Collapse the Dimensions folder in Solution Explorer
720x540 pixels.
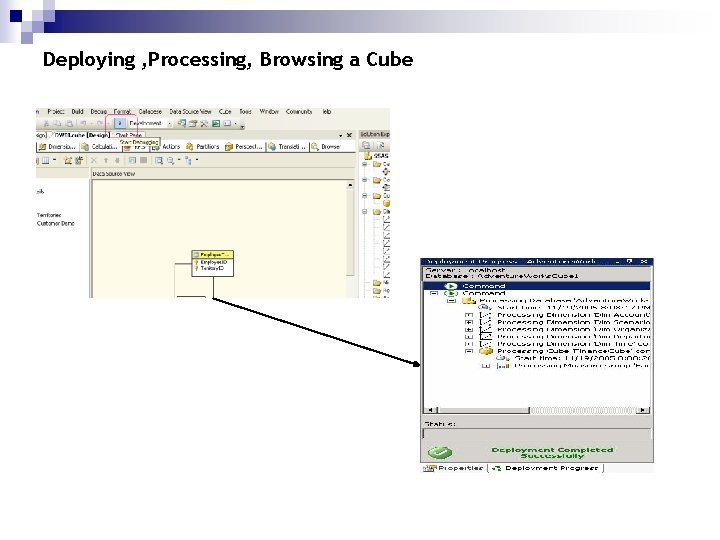click(x=365, y=212)
